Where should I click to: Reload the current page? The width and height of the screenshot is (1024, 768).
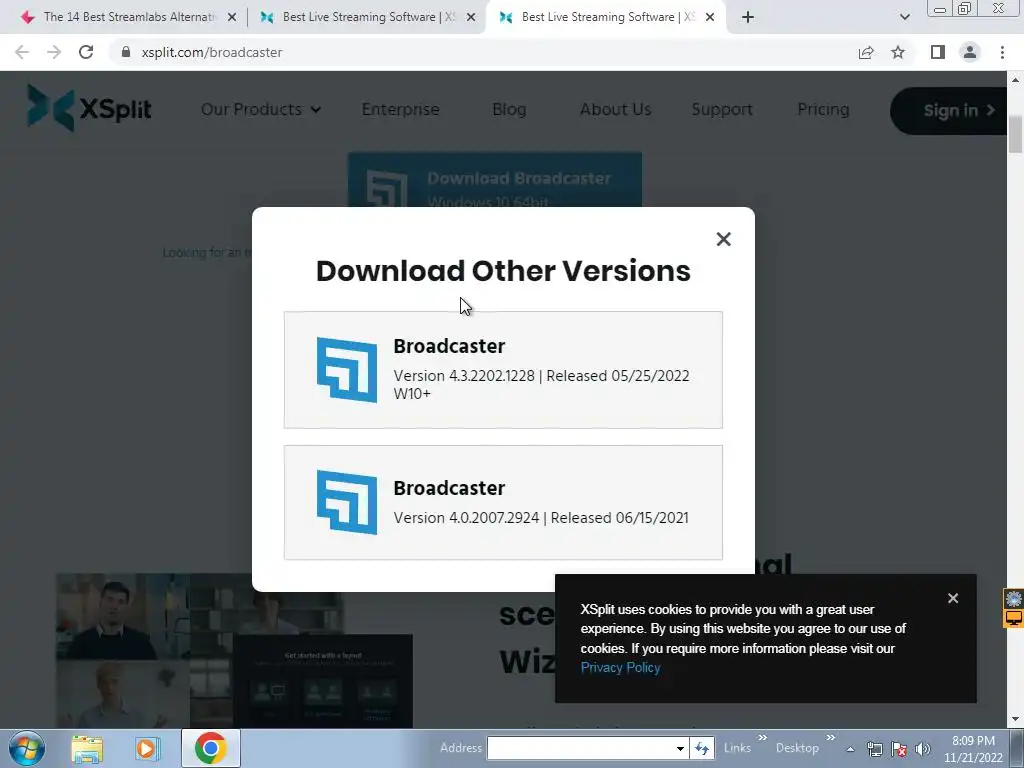pos(86,52)
